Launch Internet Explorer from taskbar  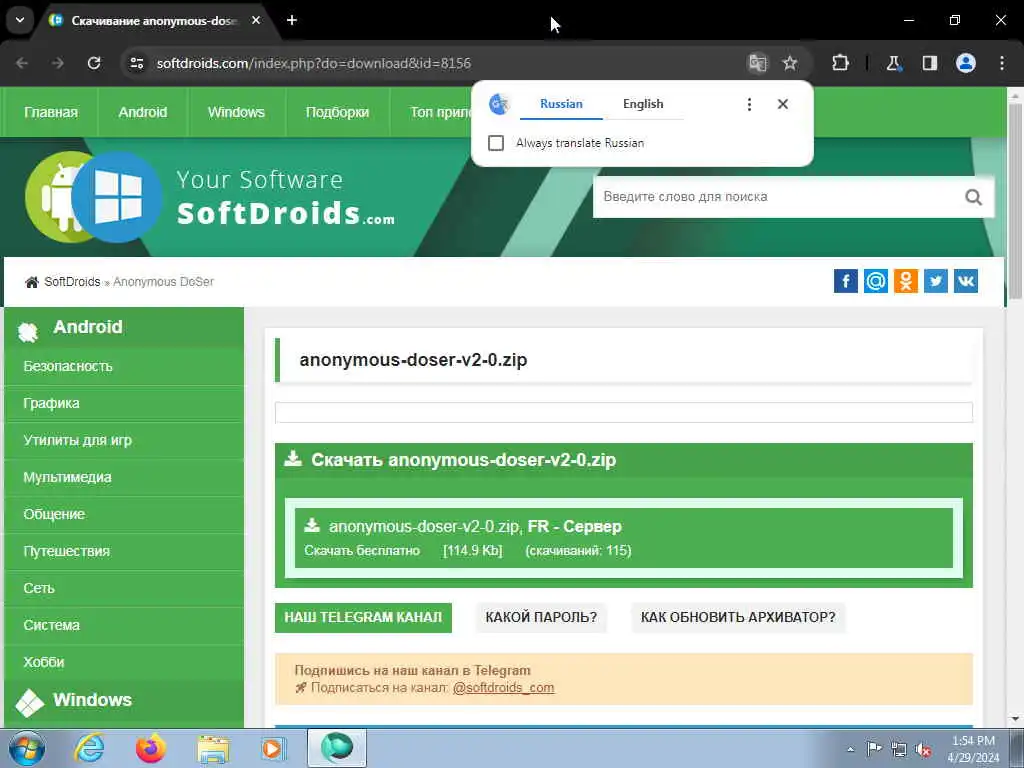point(89,748)
